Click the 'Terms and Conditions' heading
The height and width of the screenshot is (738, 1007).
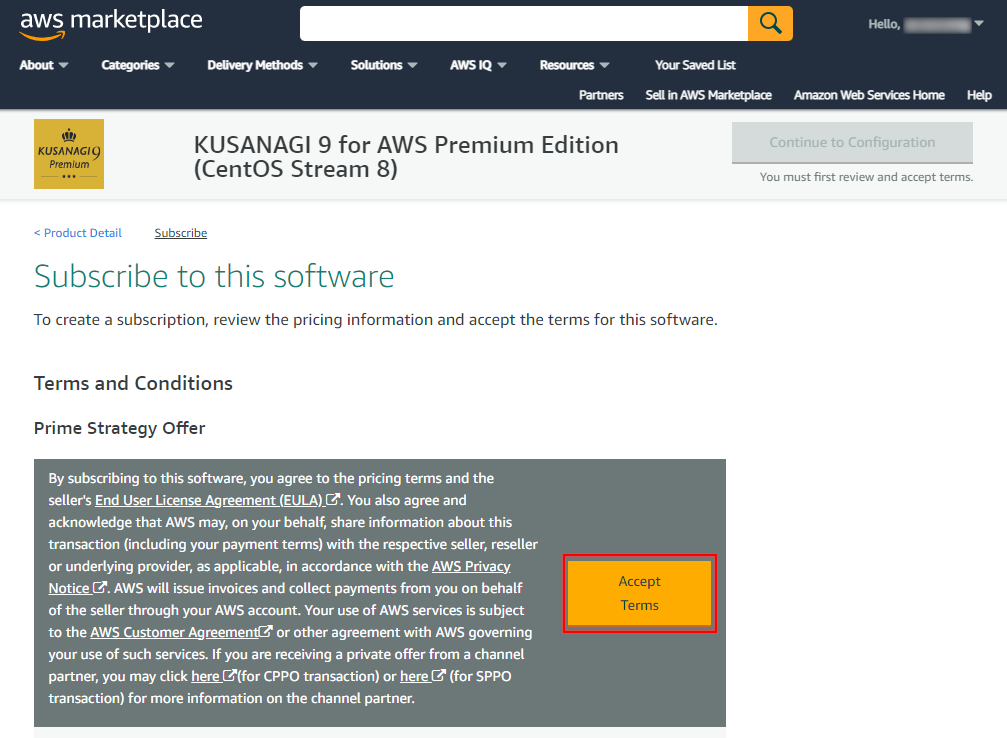133,383
